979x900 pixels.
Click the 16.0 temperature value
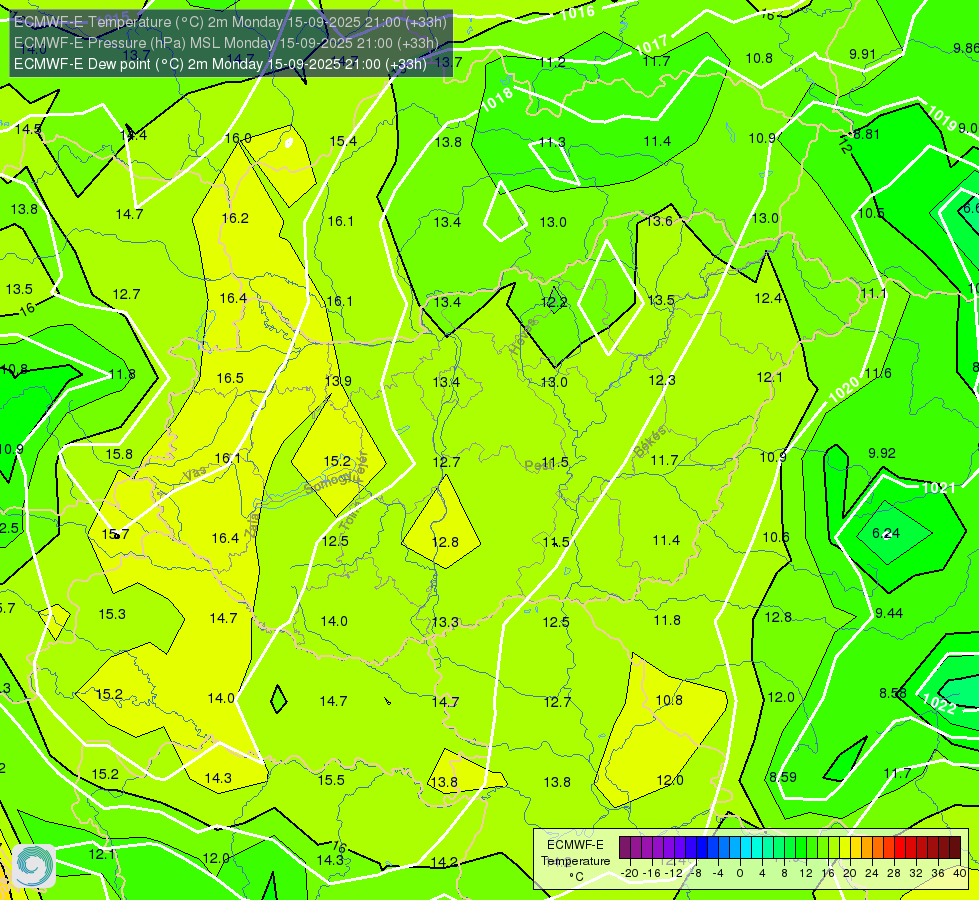coord(238,138)
